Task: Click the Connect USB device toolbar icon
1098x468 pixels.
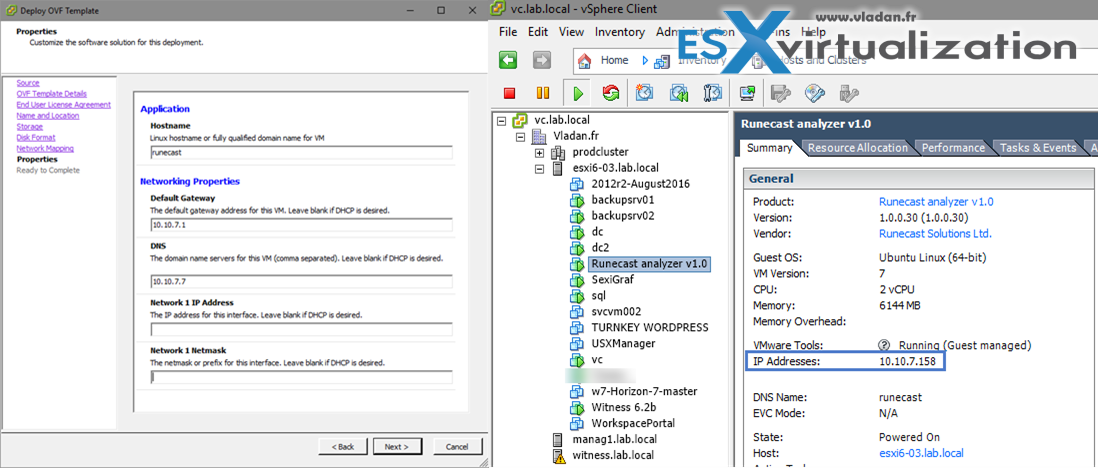Action: pyautogui.click(x=849, y=92)
